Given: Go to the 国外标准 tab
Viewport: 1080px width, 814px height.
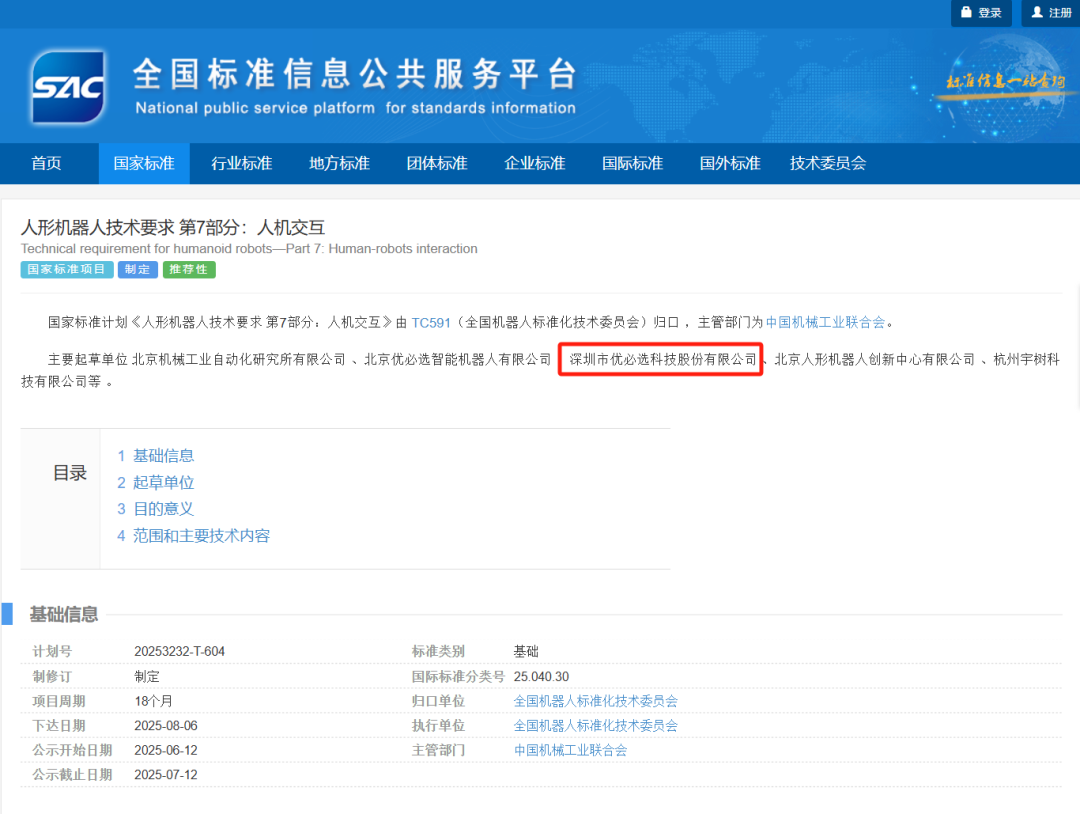Looking at the screenshot, I should point(730,163).
